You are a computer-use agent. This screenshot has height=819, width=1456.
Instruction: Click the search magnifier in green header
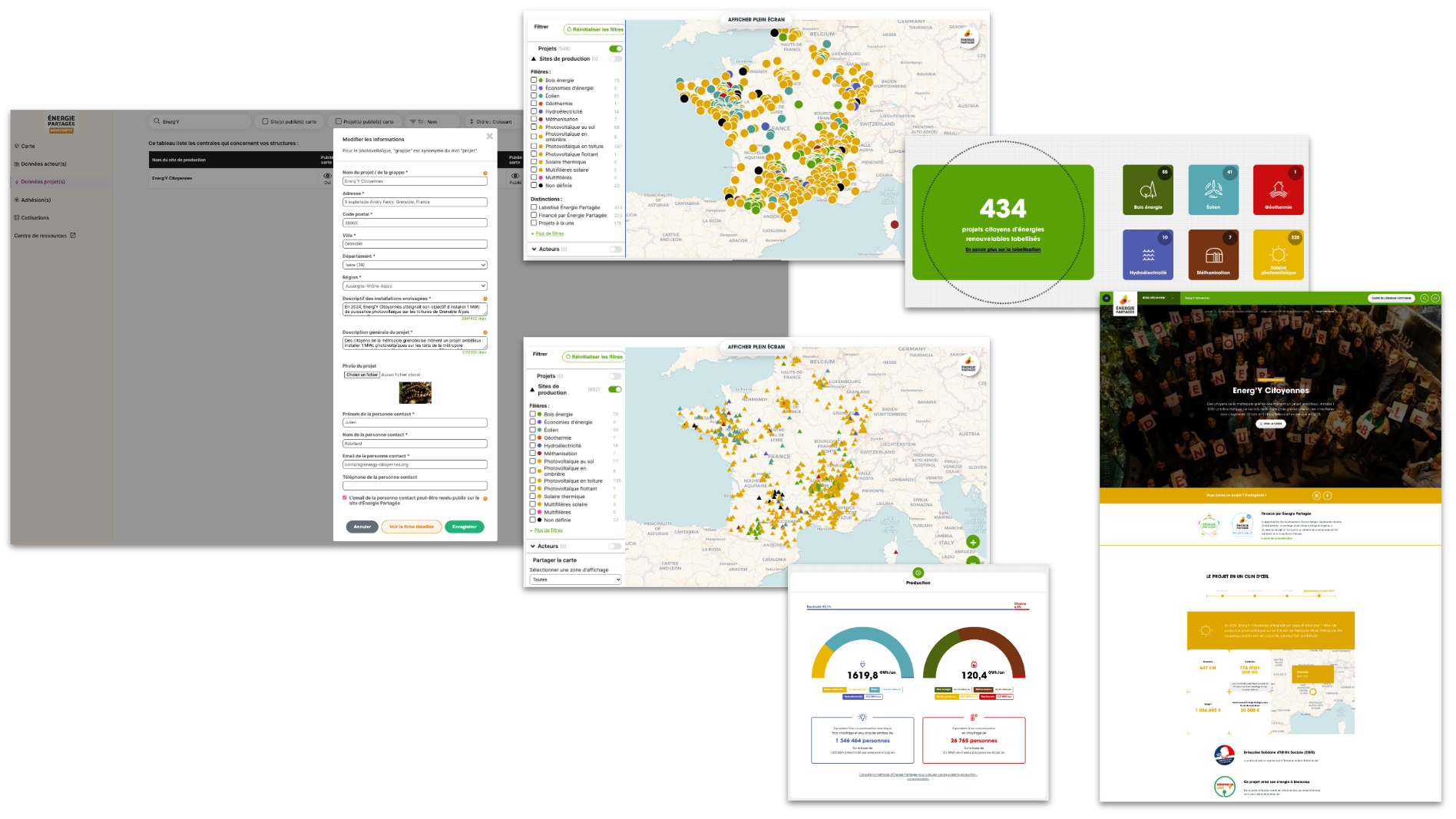[1424, 298]
